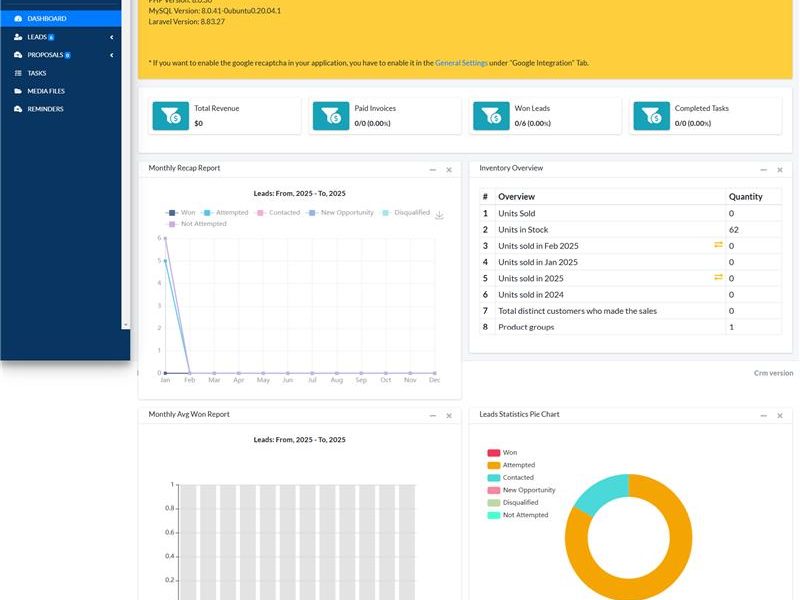Toggle New Opportunity series in Monthly Recap legend

[x=340, y=212]
